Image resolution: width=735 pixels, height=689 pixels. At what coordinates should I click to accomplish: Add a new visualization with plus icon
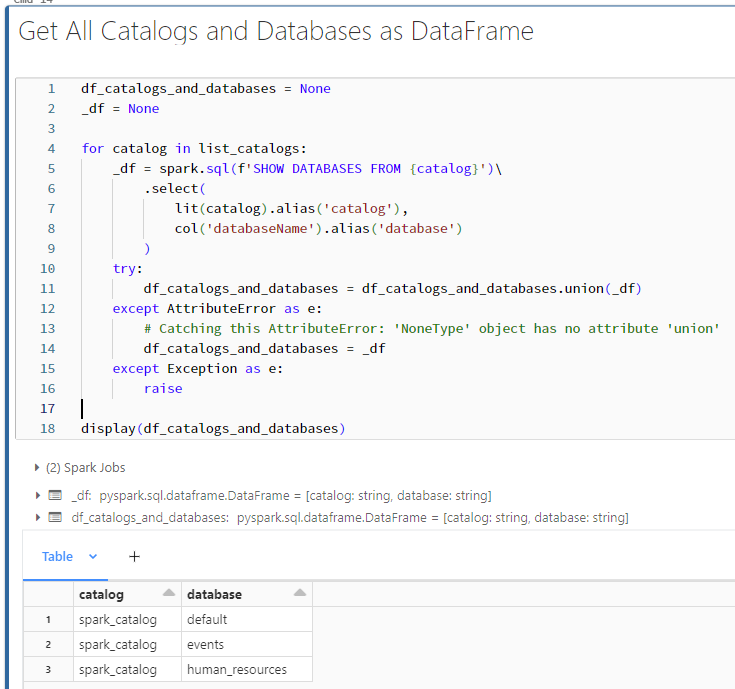(x=134, y=556)
